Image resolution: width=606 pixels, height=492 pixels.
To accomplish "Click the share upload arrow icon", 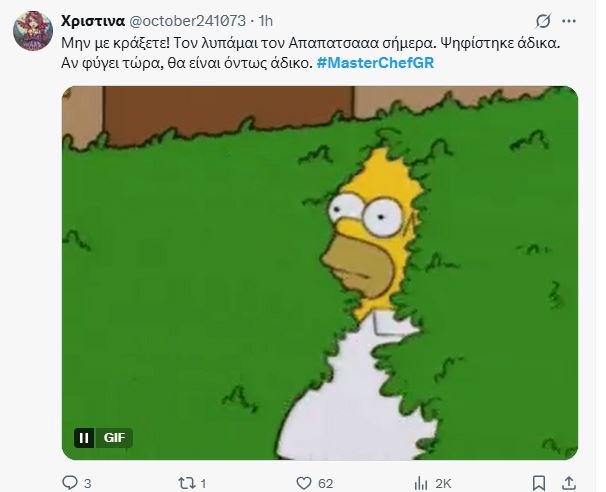I will click(x=569, y=483).
